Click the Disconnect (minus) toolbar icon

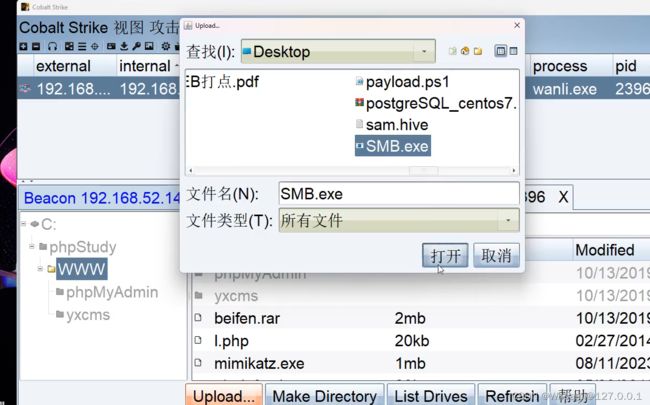36,46
